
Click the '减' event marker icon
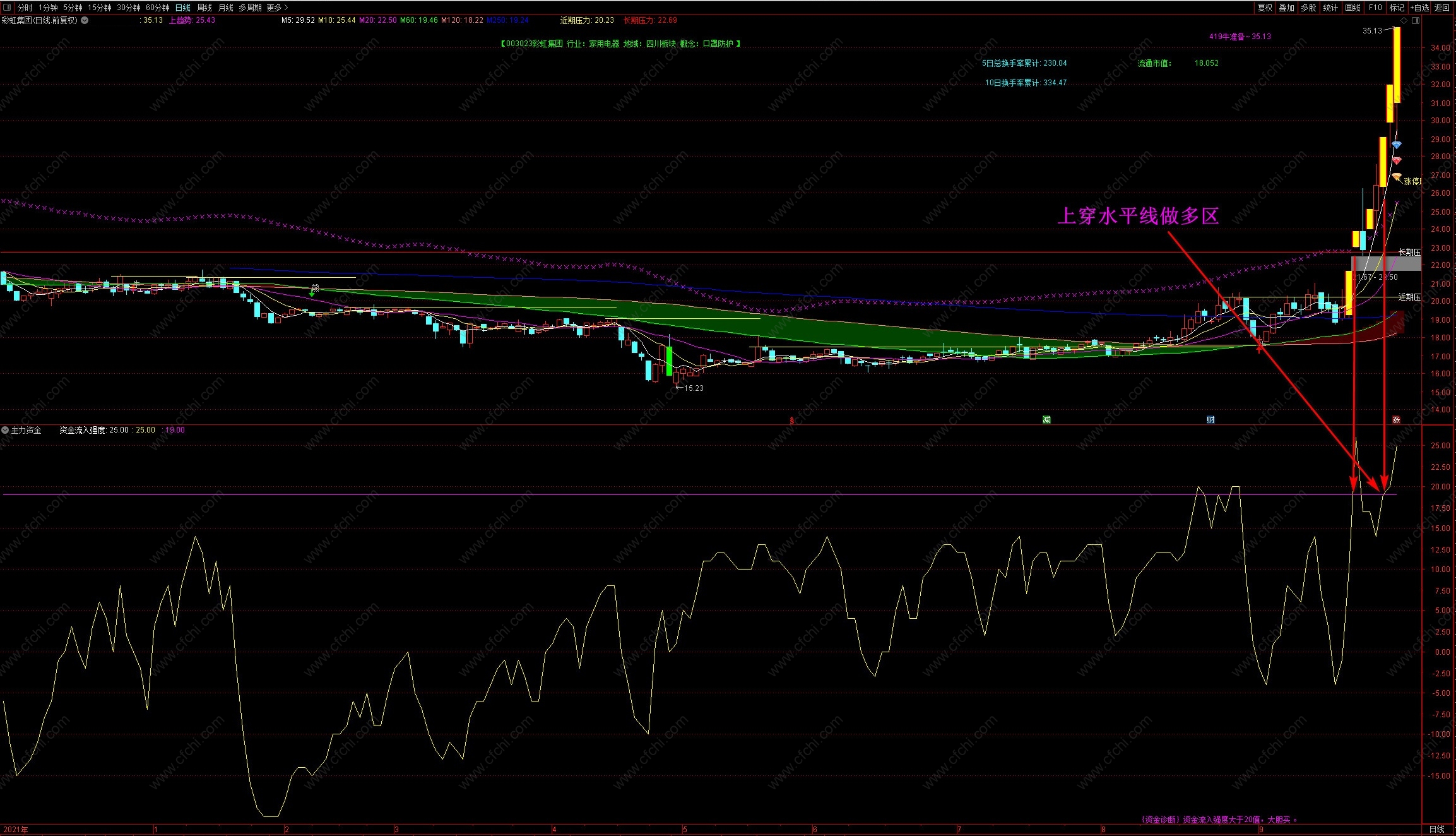pos(1046,420)
